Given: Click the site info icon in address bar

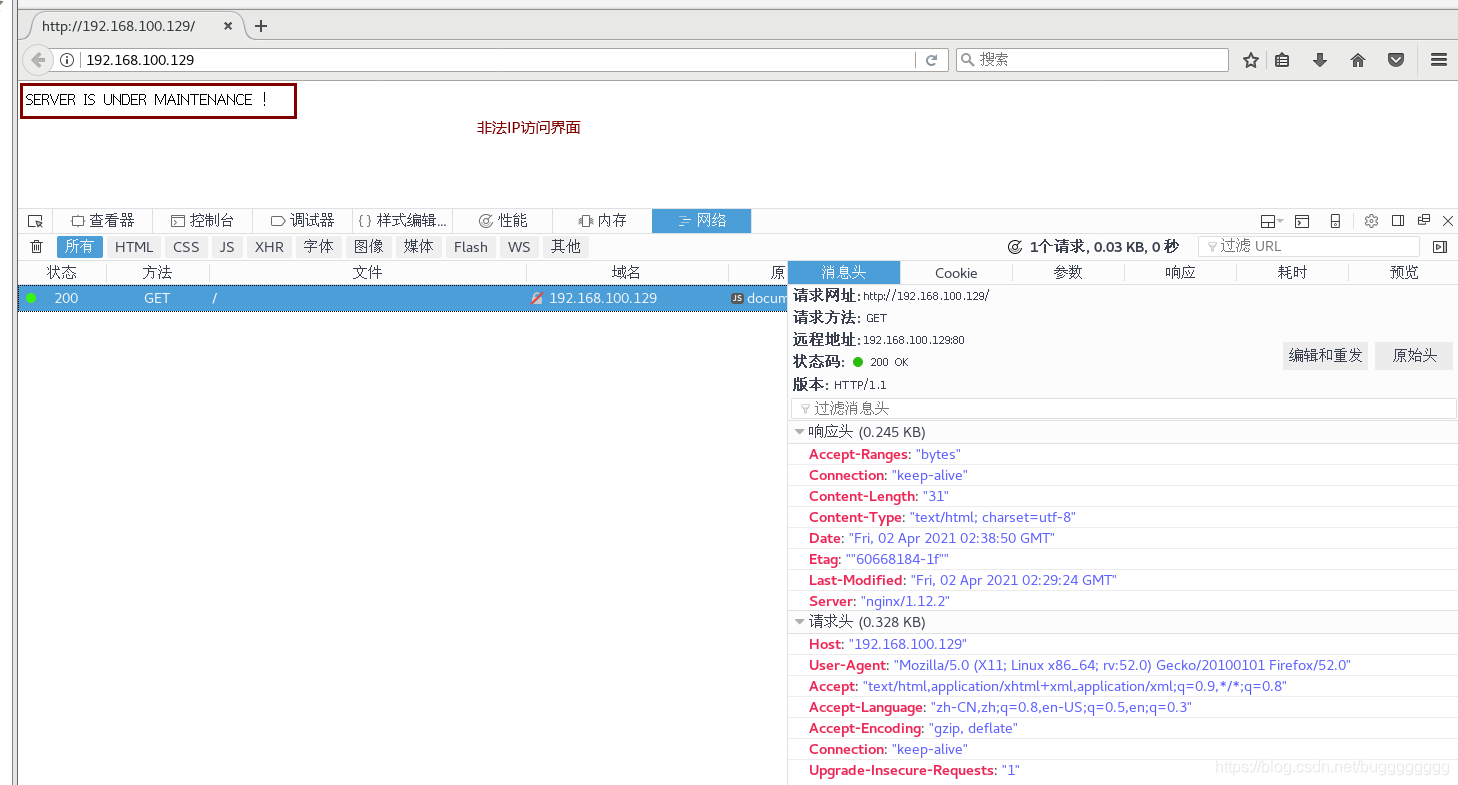Looking at the screenshot, I should [x=67, y=60].
